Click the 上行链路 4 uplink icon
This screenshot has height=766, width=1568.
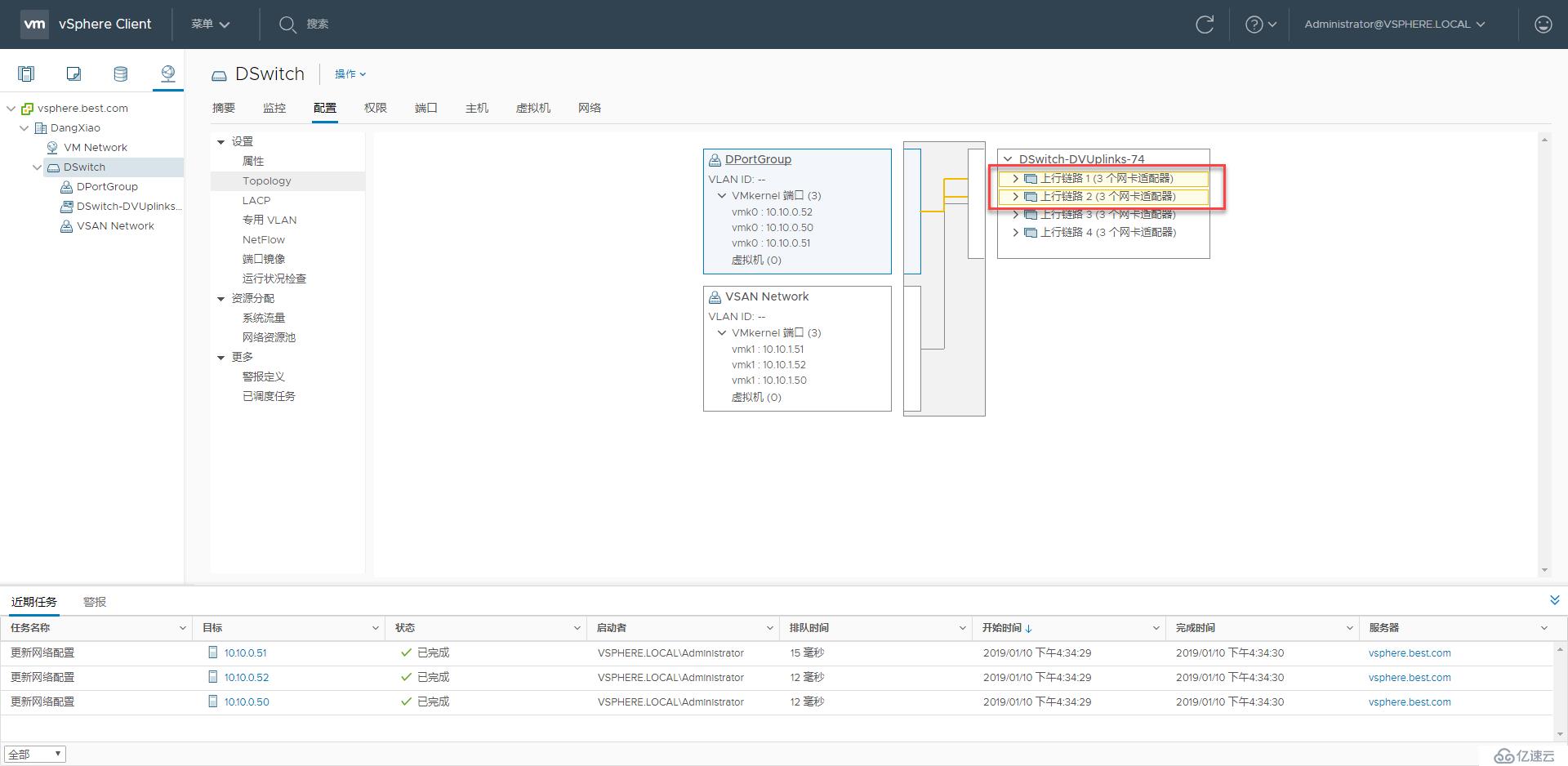tap(1031, 233)
